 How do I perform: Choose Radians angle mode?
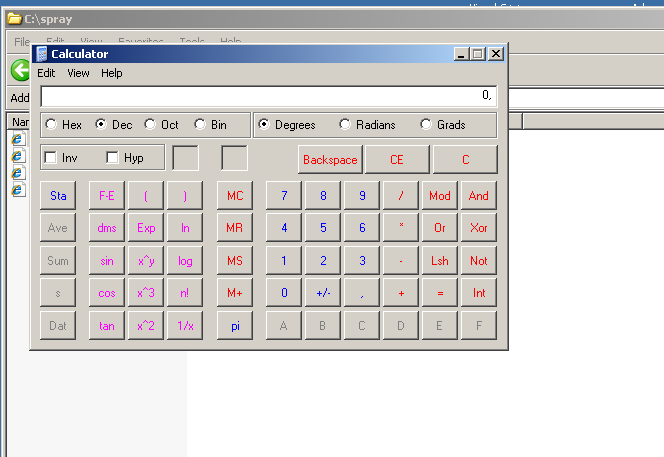[x=345, y=125]
